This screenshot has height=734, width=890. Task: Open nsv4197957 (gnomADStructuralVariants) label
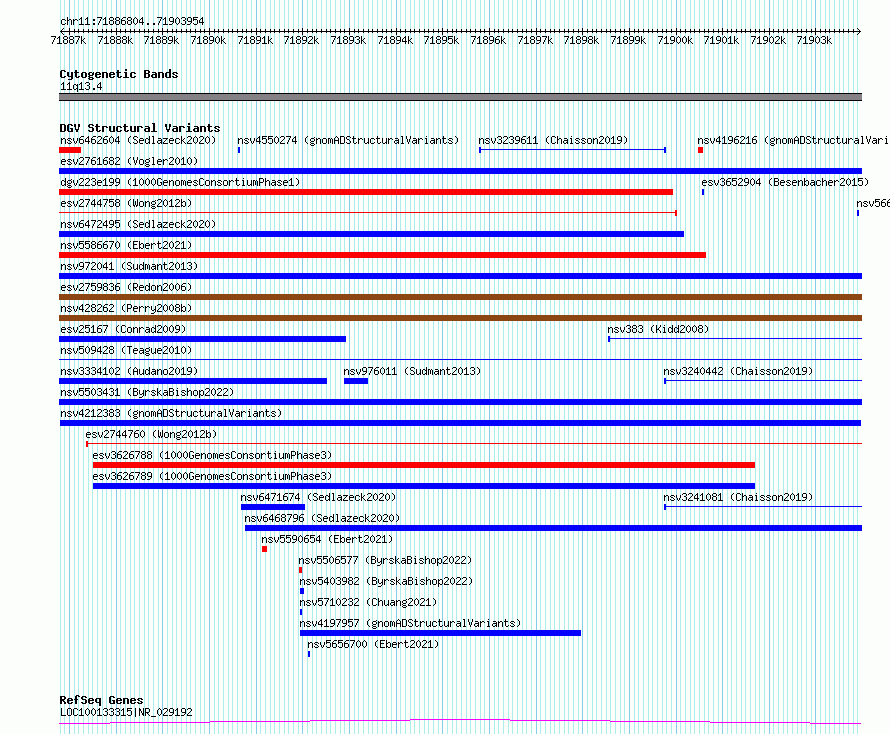(x=410, y=623)
